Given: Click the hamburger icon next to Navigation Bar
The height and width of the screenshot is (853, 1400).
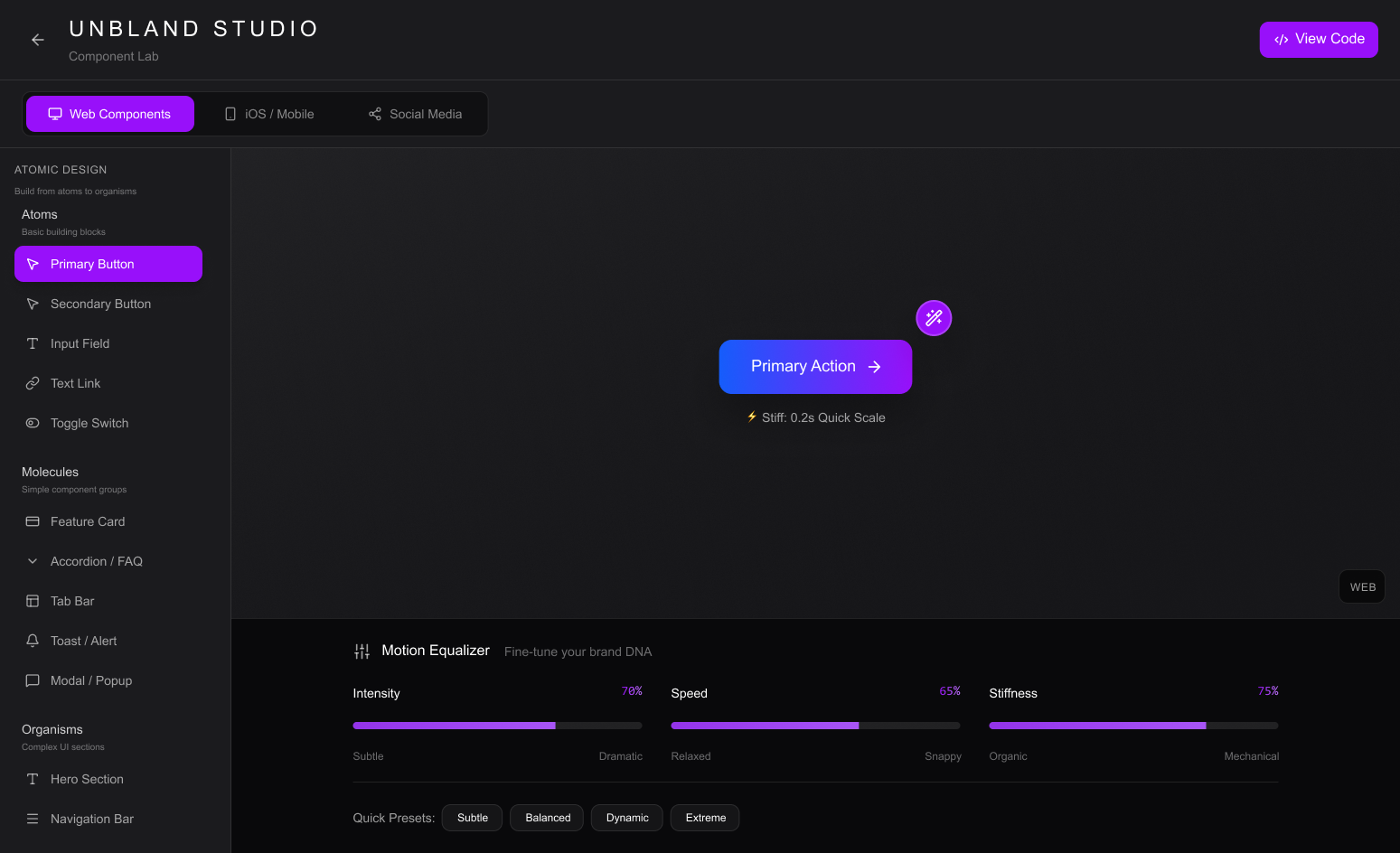Looking at the screenshot, I should [x=33, y=819].
